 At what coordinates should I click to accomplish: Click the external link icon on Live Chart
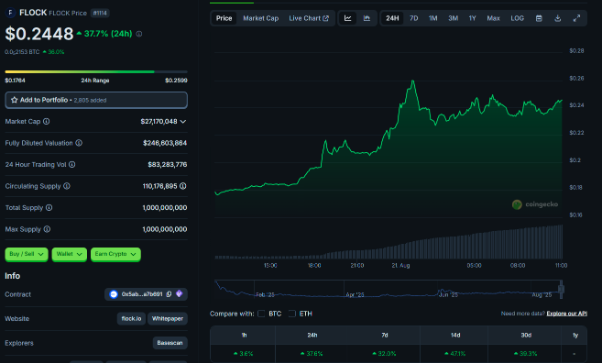click(x=326, y=18)
